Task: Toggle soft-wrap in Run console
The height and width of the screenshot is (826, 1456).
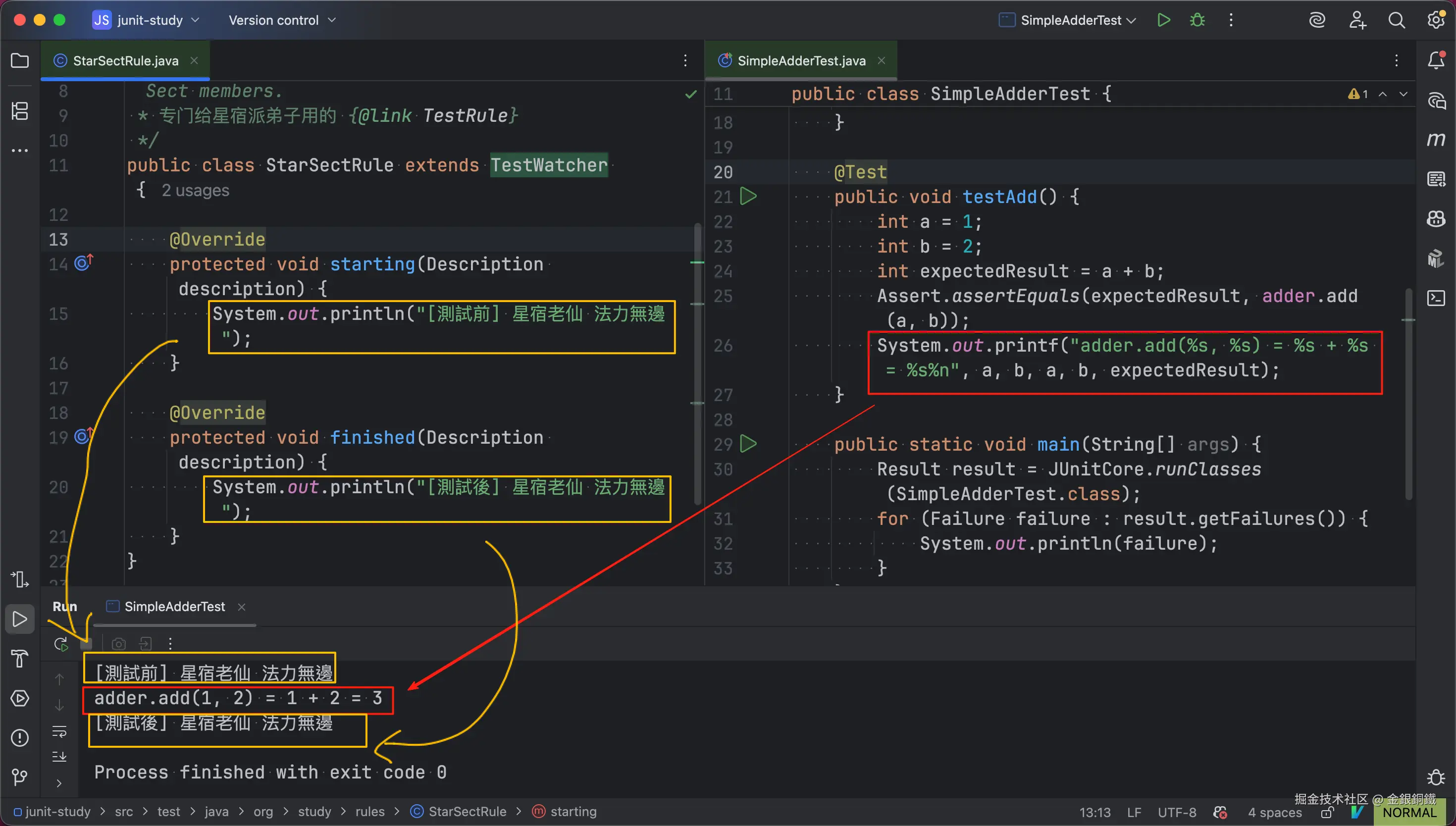Action: pos(59,731)
